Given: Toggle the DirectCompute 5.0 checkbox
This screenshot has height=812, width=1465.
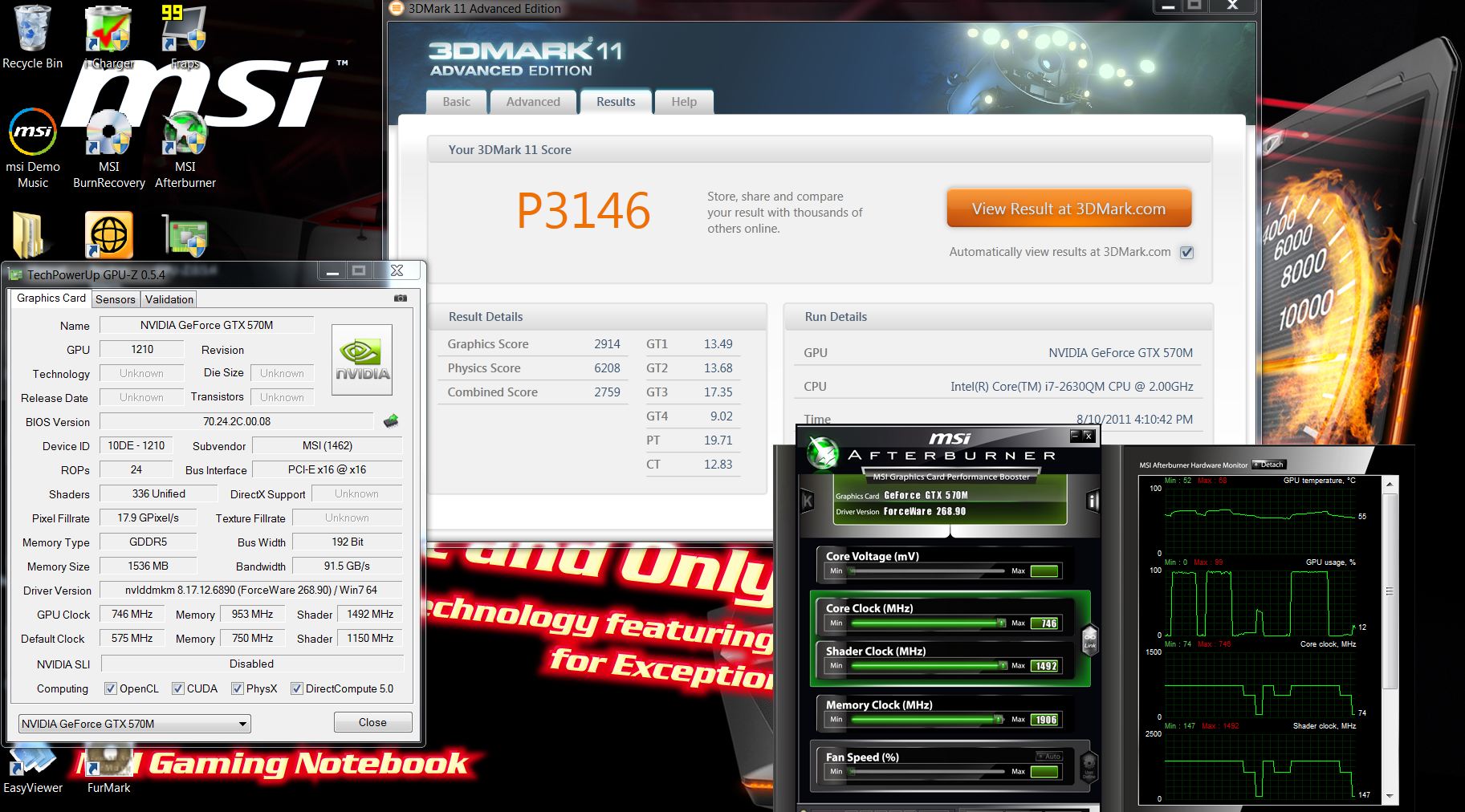Looking at the screenshot, I should (297, 688).
